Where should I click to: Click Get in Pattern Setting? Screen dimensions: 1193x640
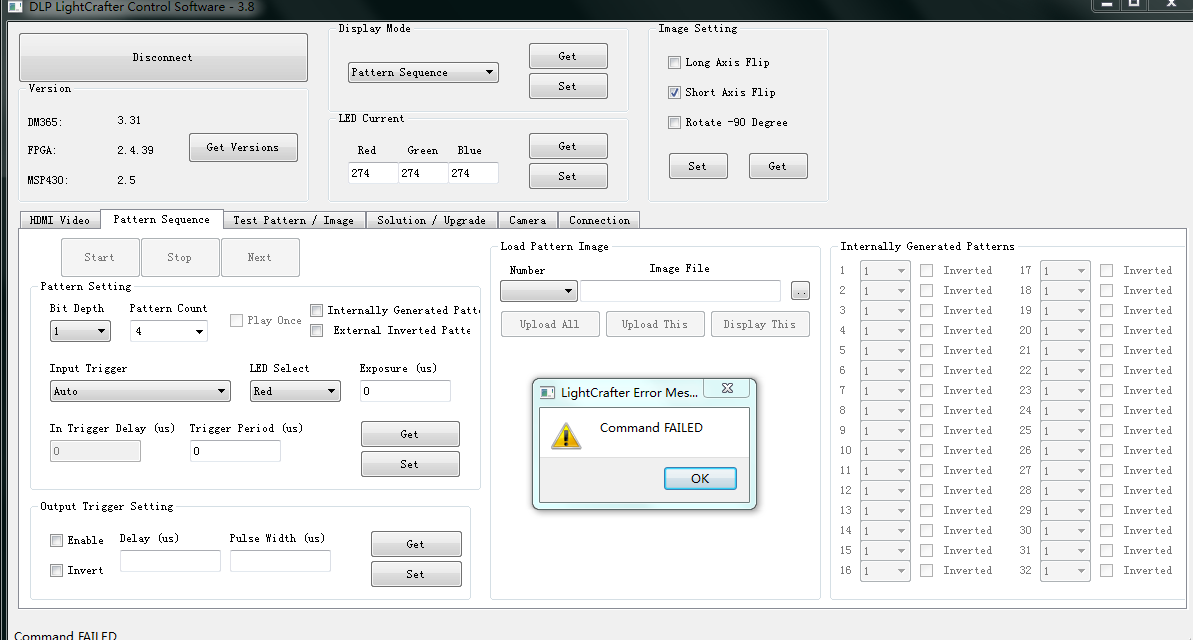point(410,435)
